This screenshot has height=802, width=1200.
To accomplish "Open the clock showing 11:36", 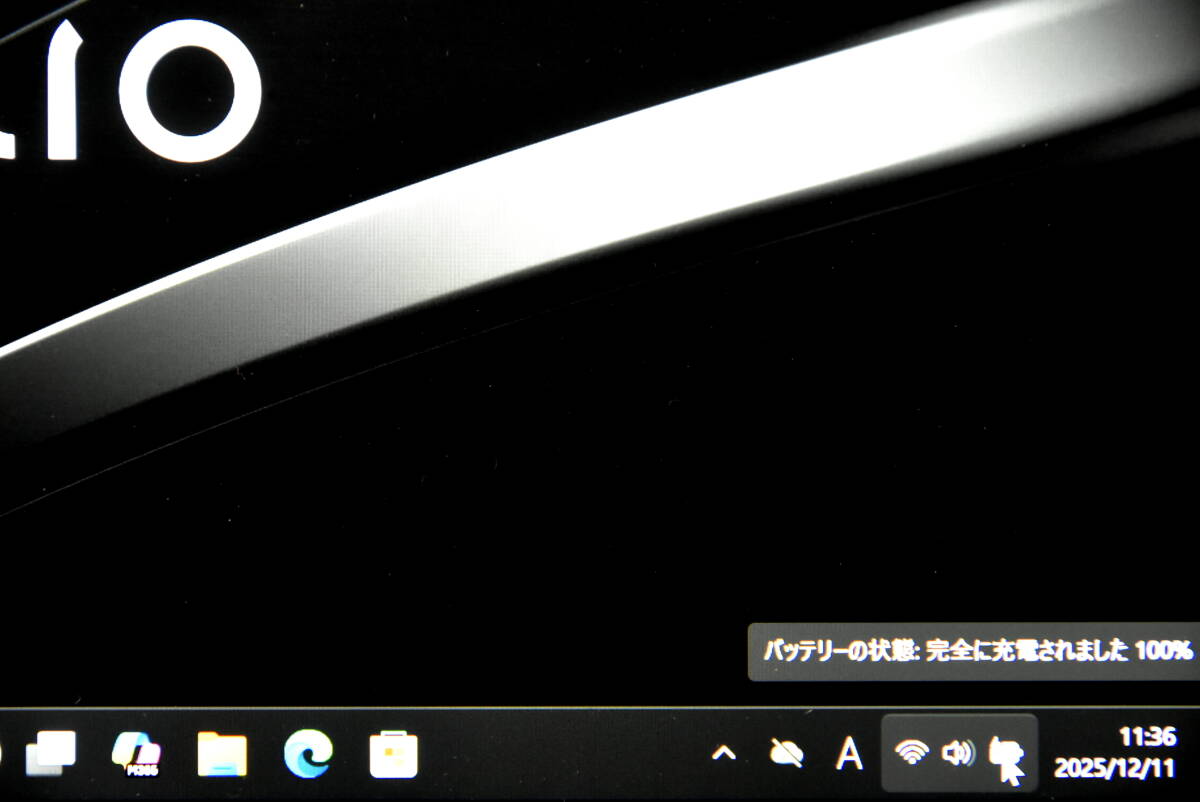I will tap(1146, 738).
